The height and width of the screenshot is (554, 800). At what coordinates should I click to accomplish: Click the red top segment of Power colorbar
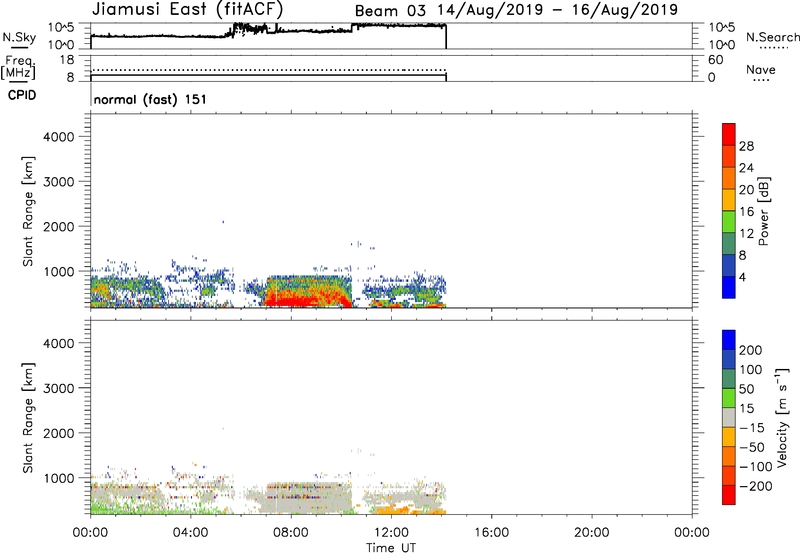(x=729, y=134)
